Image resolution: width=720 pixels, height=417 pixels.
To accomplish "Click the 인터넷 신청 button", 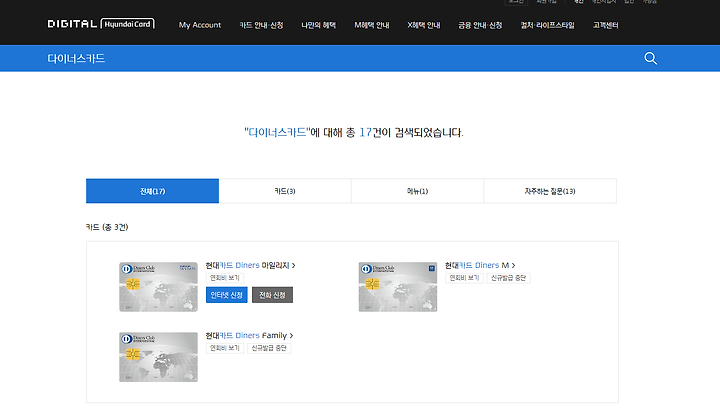I will point(227,295).
